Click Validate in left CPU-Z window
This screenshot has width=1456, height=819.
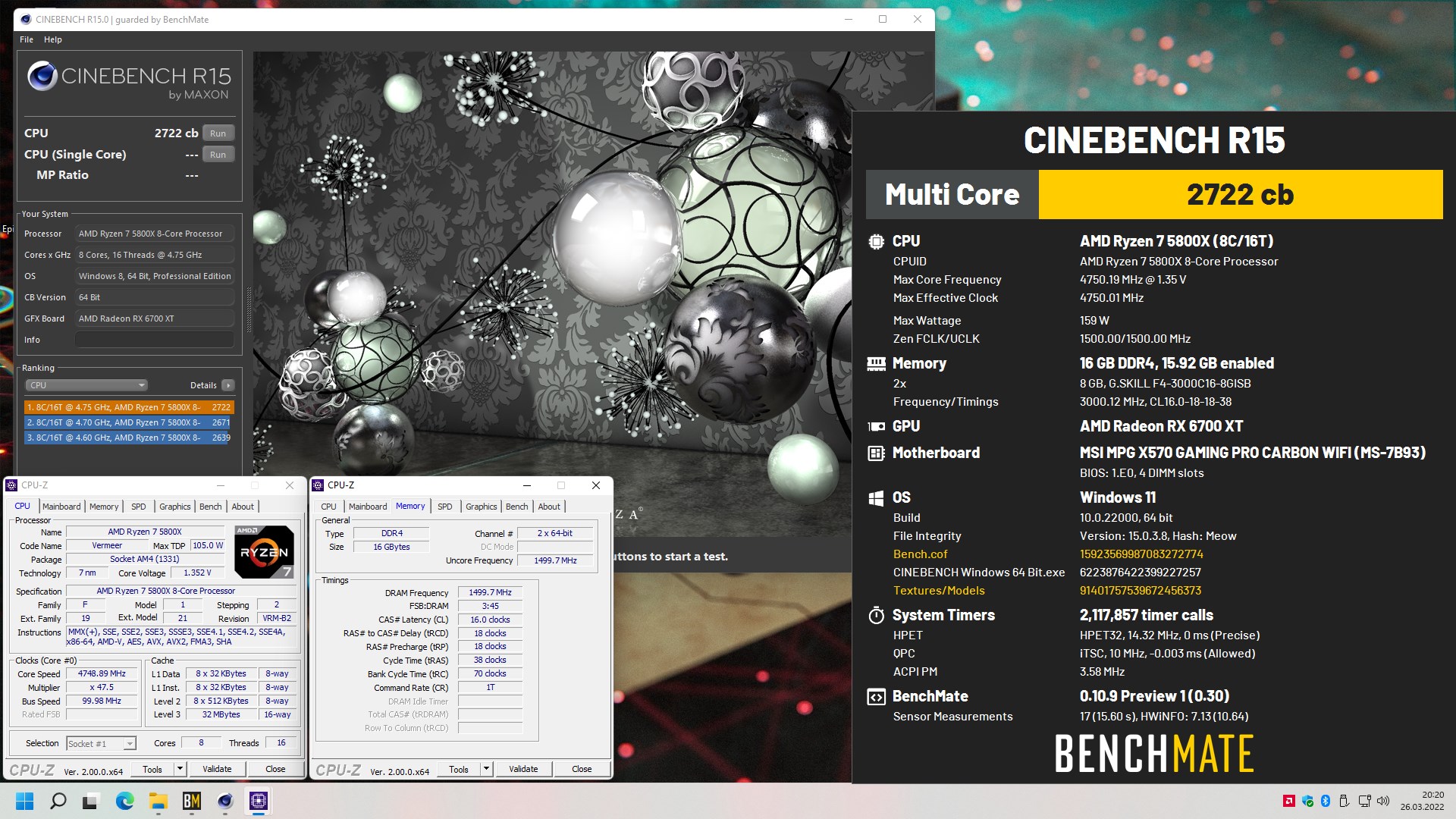click(x=217, y=769)
